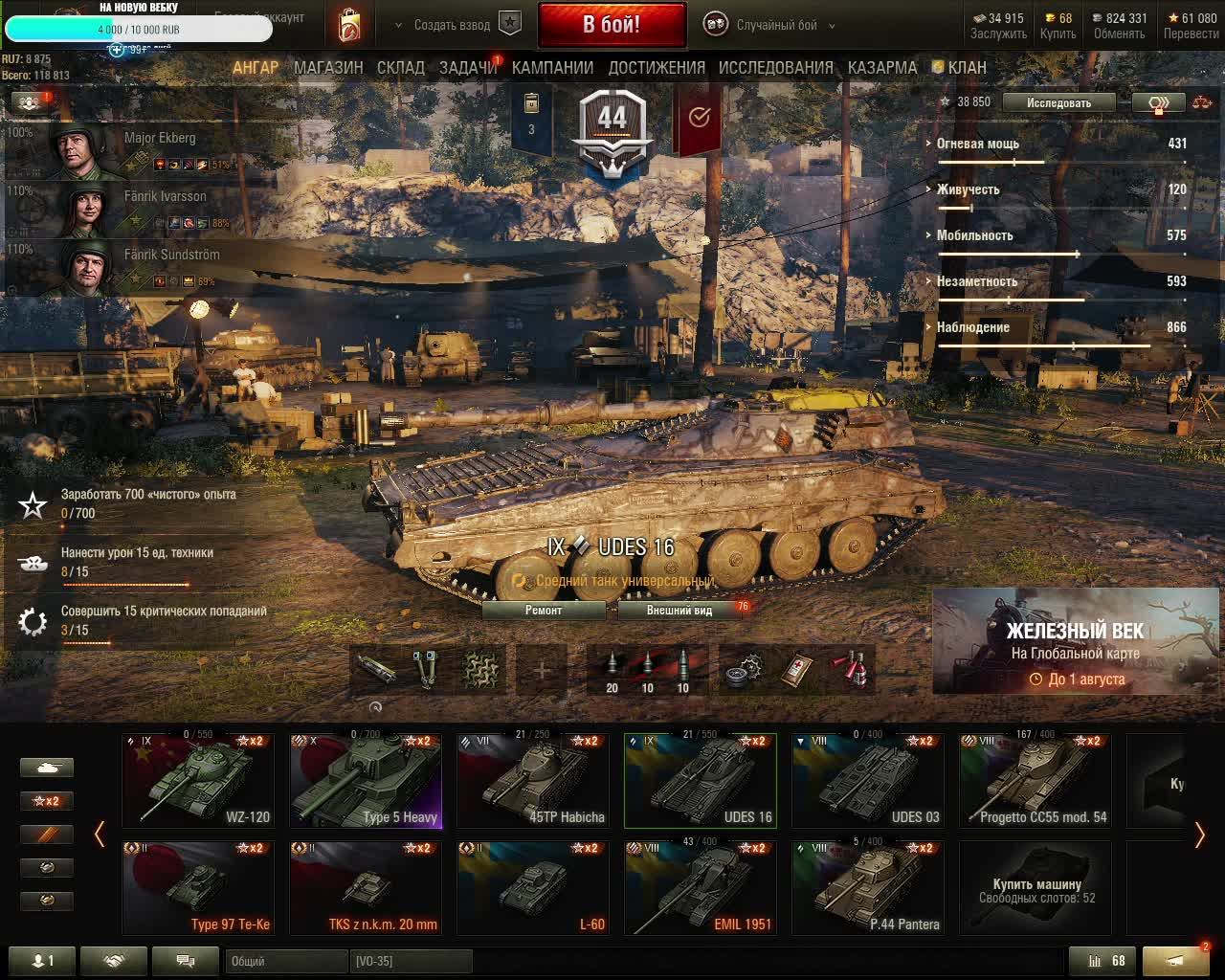Select the large repair kit consumable
The height and width of the screenshot is (980, 1225).
tap(742, 669)
